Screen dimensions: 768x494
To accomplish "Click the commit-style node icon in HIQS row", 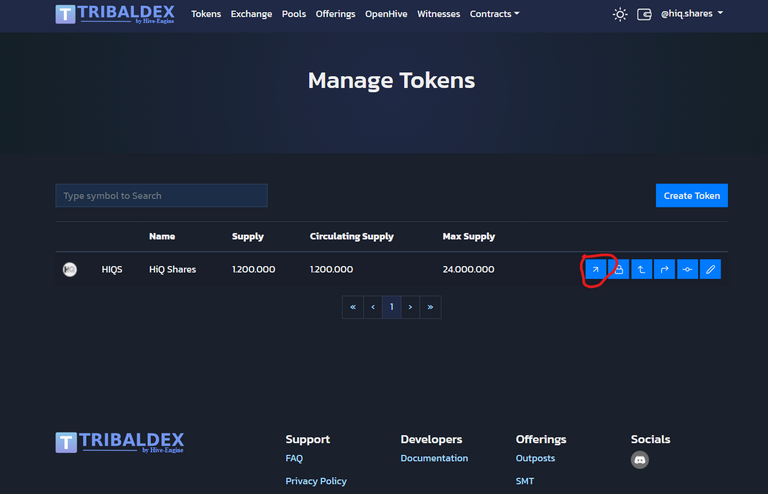I will (x=688, y=269).
